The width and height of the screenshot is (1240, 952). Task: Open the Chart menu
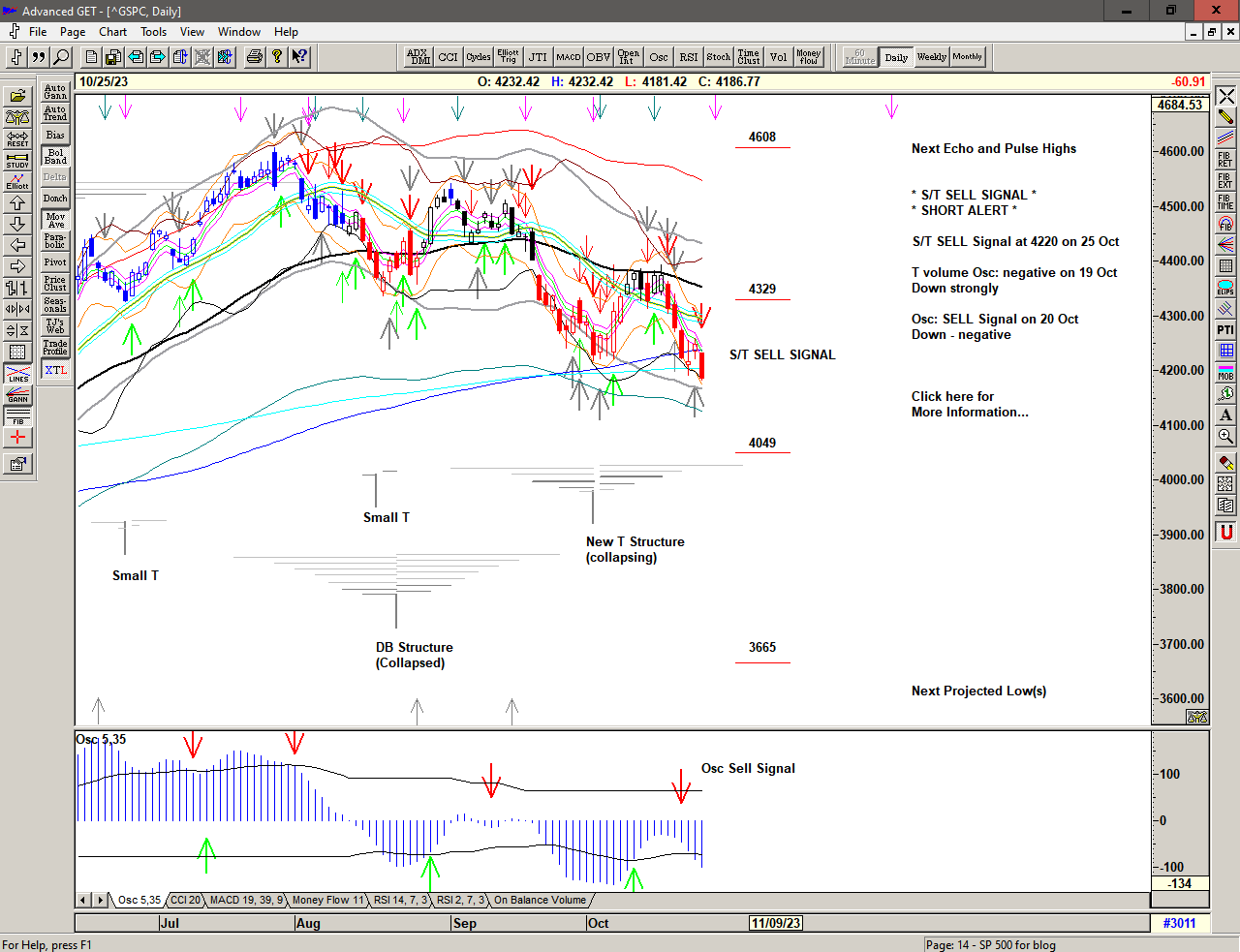click(x=112, y=32)
